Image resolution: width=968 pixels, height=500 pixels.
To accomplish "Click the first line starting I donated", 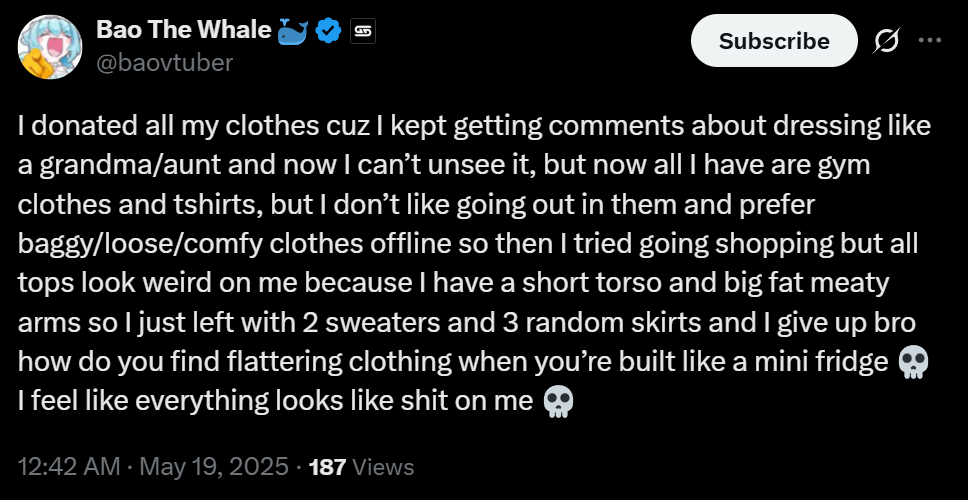I will 474,126.
